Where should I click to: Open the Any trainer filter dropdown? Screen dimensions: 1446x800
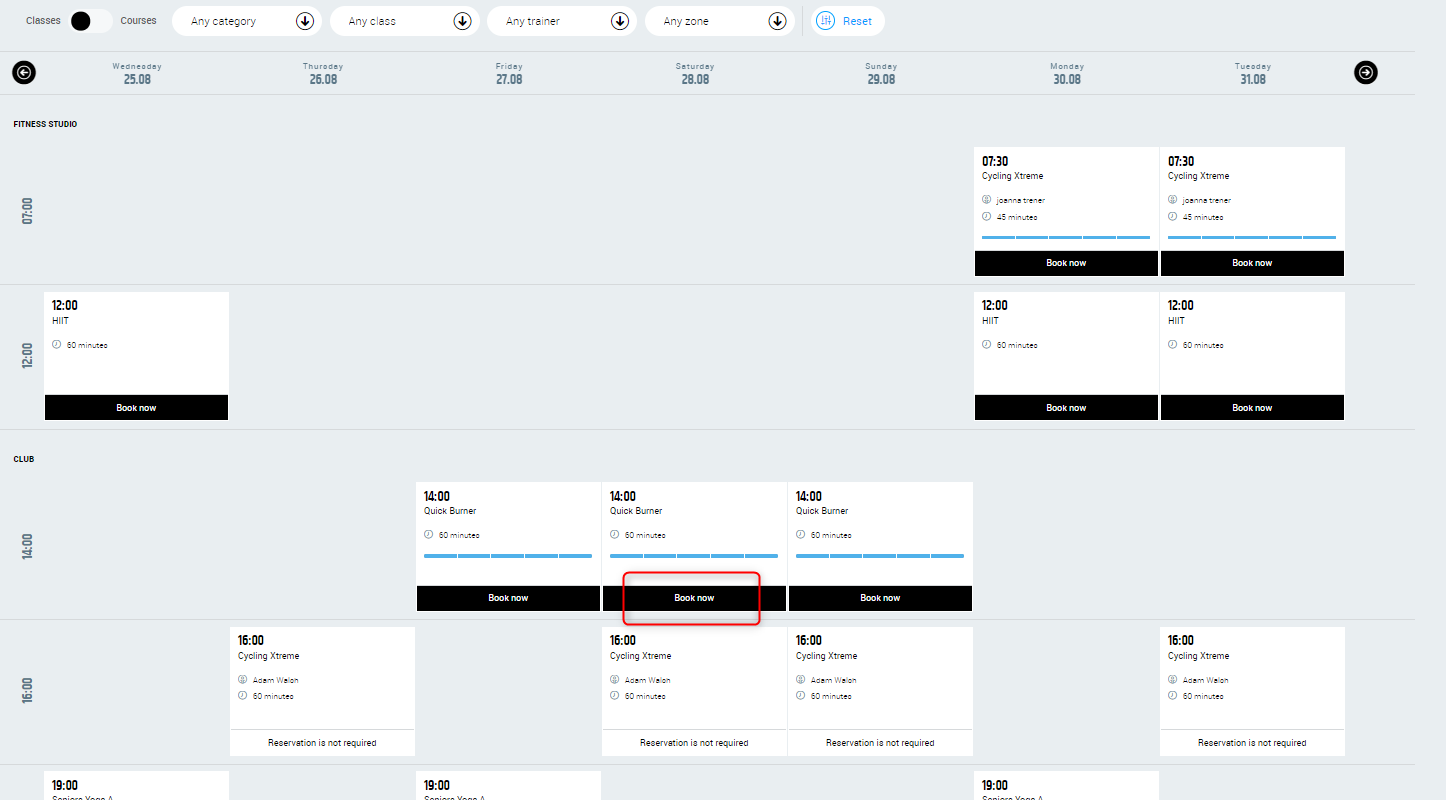coord(561,21)
